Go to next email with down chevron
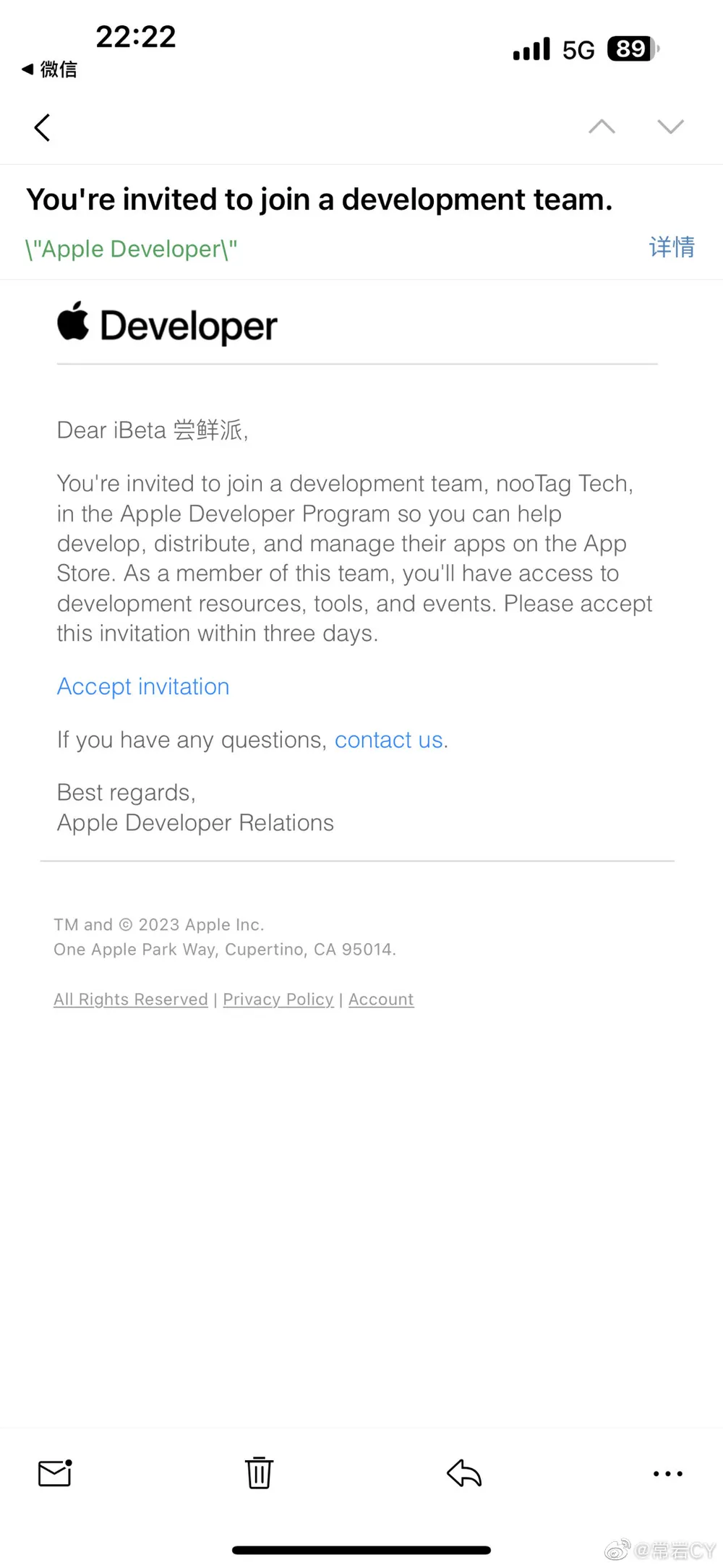723x1568 pixels. pyautogui.click(x=670, y=127)
